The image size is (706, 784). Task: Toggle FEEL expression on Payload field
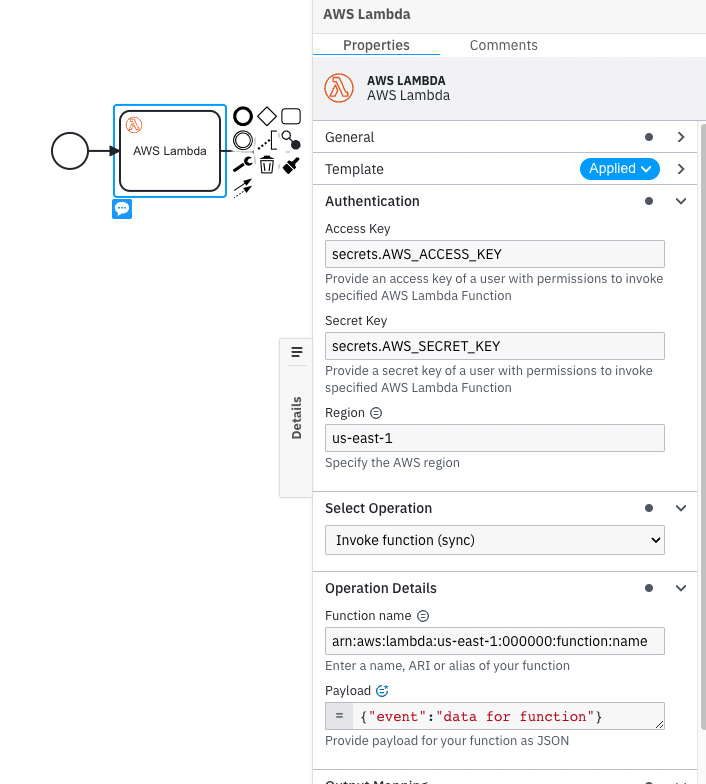pos(382,691)
